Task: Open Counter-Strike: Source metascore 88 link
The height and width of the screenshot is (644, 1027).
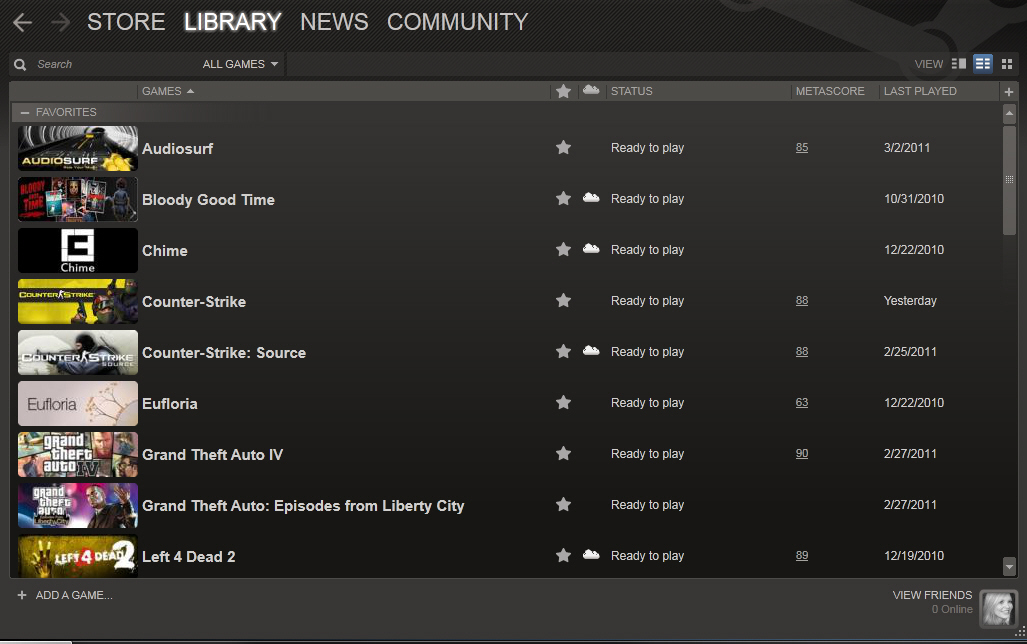Action: [802, 351]
